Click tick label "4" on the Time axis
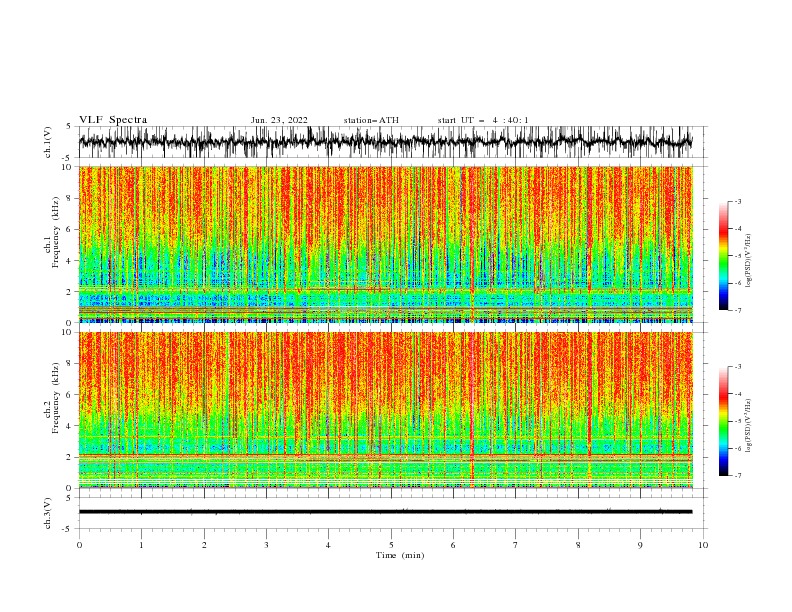Viewport: 792px width, 612px height. [328, 545]
